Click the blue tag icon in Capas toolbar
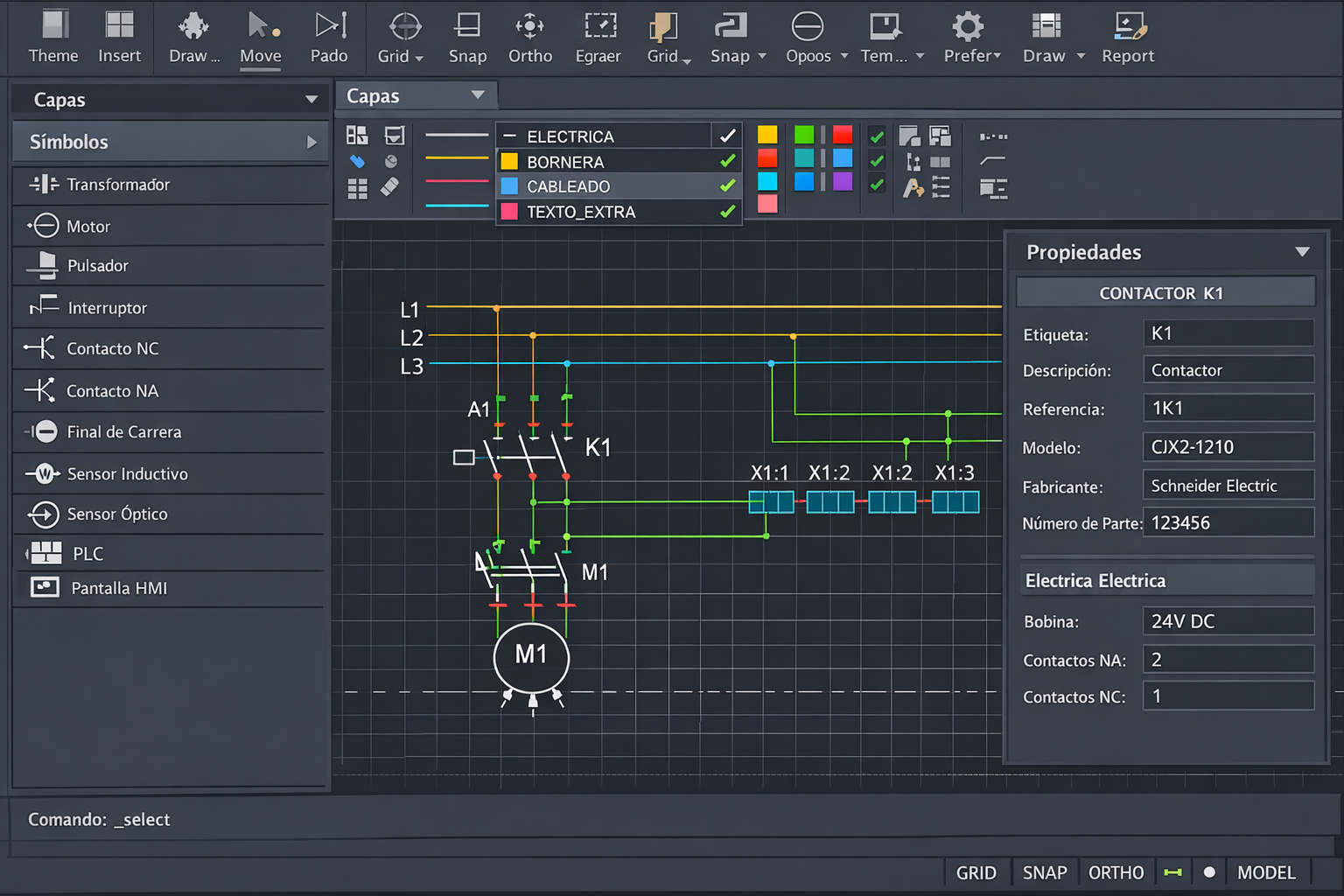The height and width of the screenshot is (896, 1344). (x=357, y=162)
